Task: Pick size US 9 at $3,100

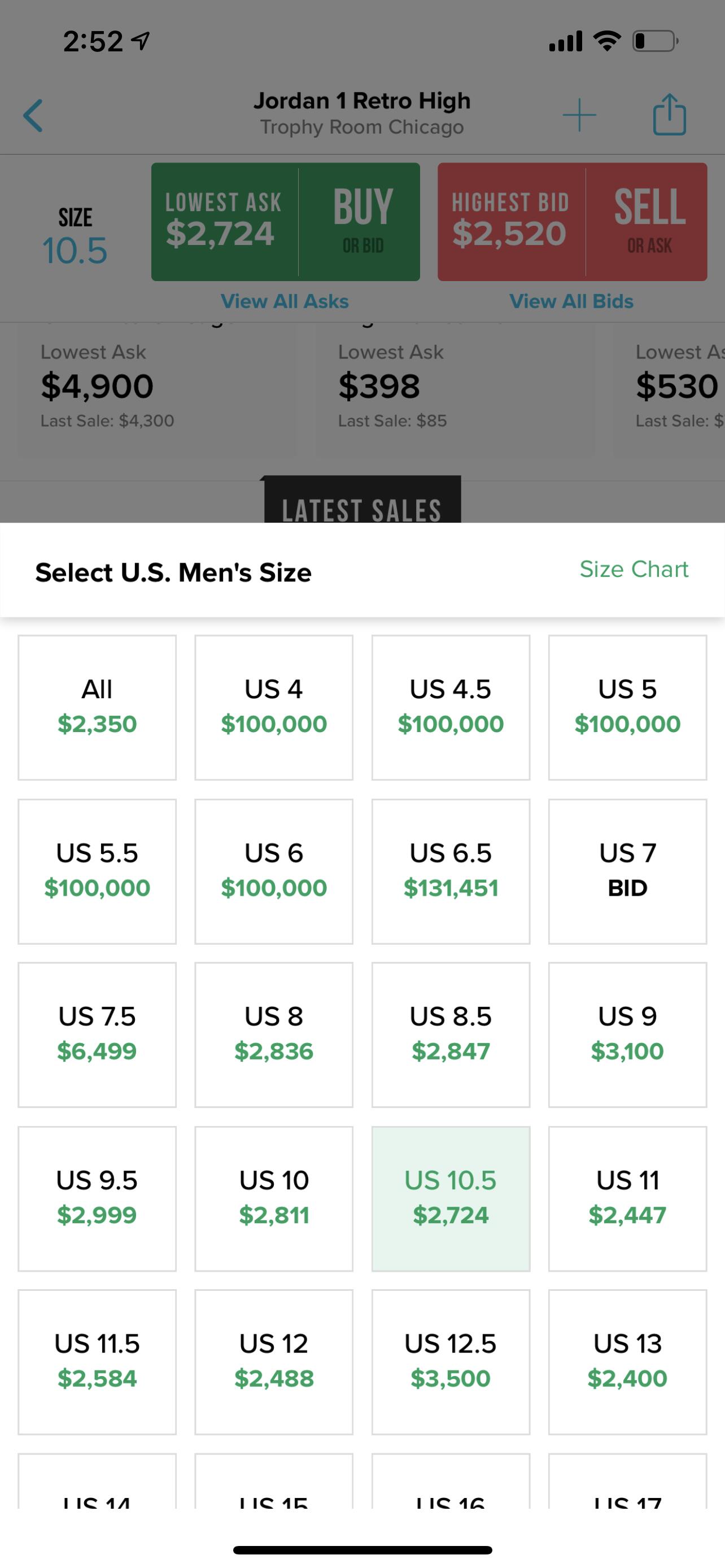Action: (x=627, y=1034)
